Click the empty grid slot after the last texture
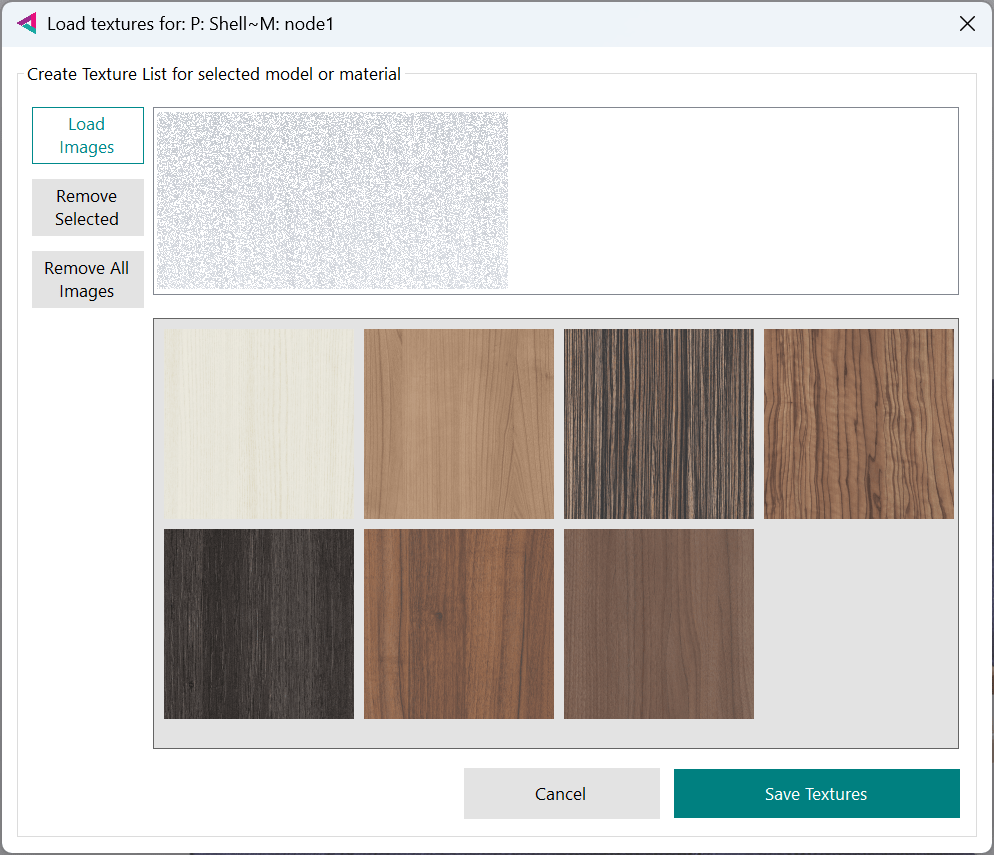Image resolution: width=994 pixels, height=855 pixels. [x=859, y=624]
